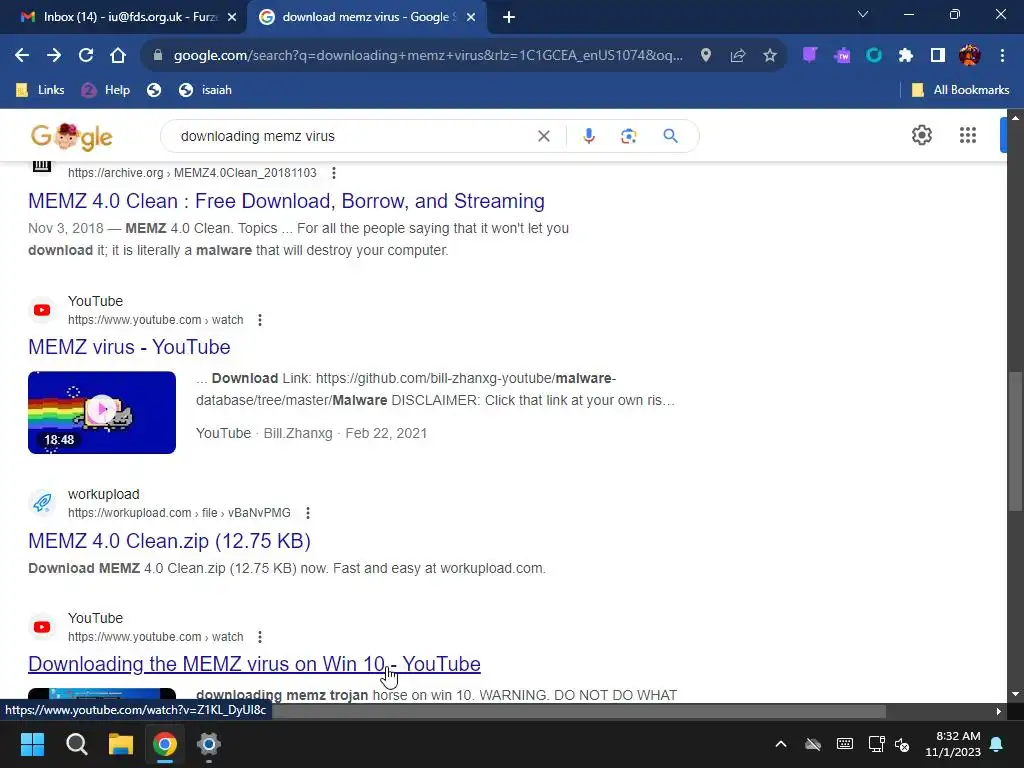Open the Help bookmark
This screenshot has width=1024, height=768.
click(106, 90)
